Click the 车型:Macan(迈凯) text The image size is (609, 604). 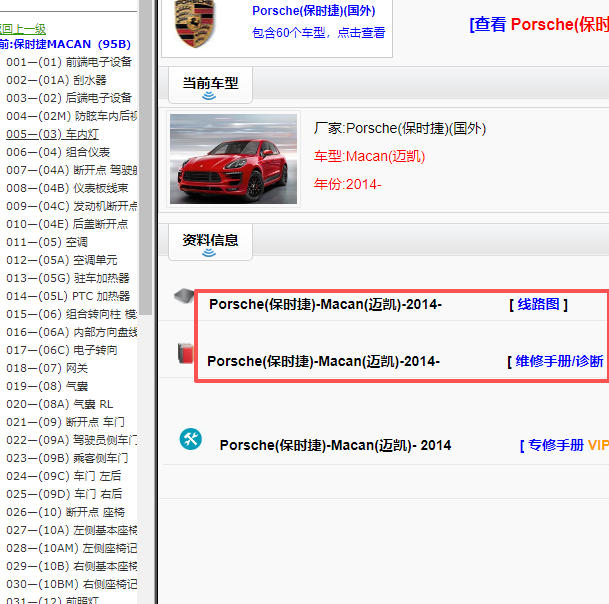click(369, 156)
